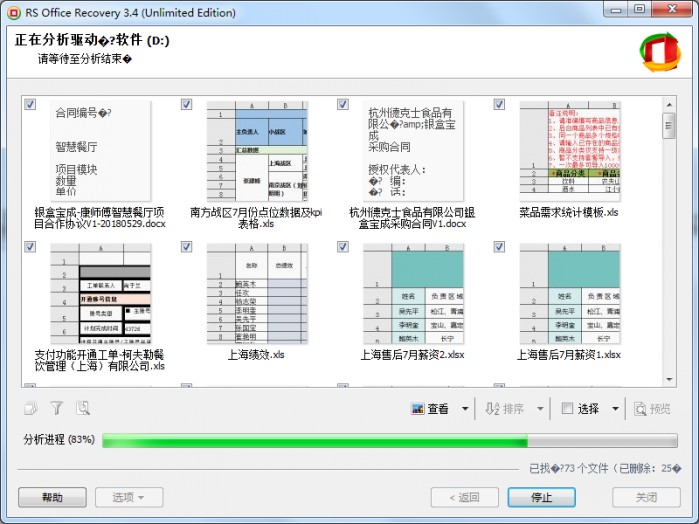Click the 请等待至分析结束 subtitle text
Screen dimensions: 699x524
click(85, 59)
